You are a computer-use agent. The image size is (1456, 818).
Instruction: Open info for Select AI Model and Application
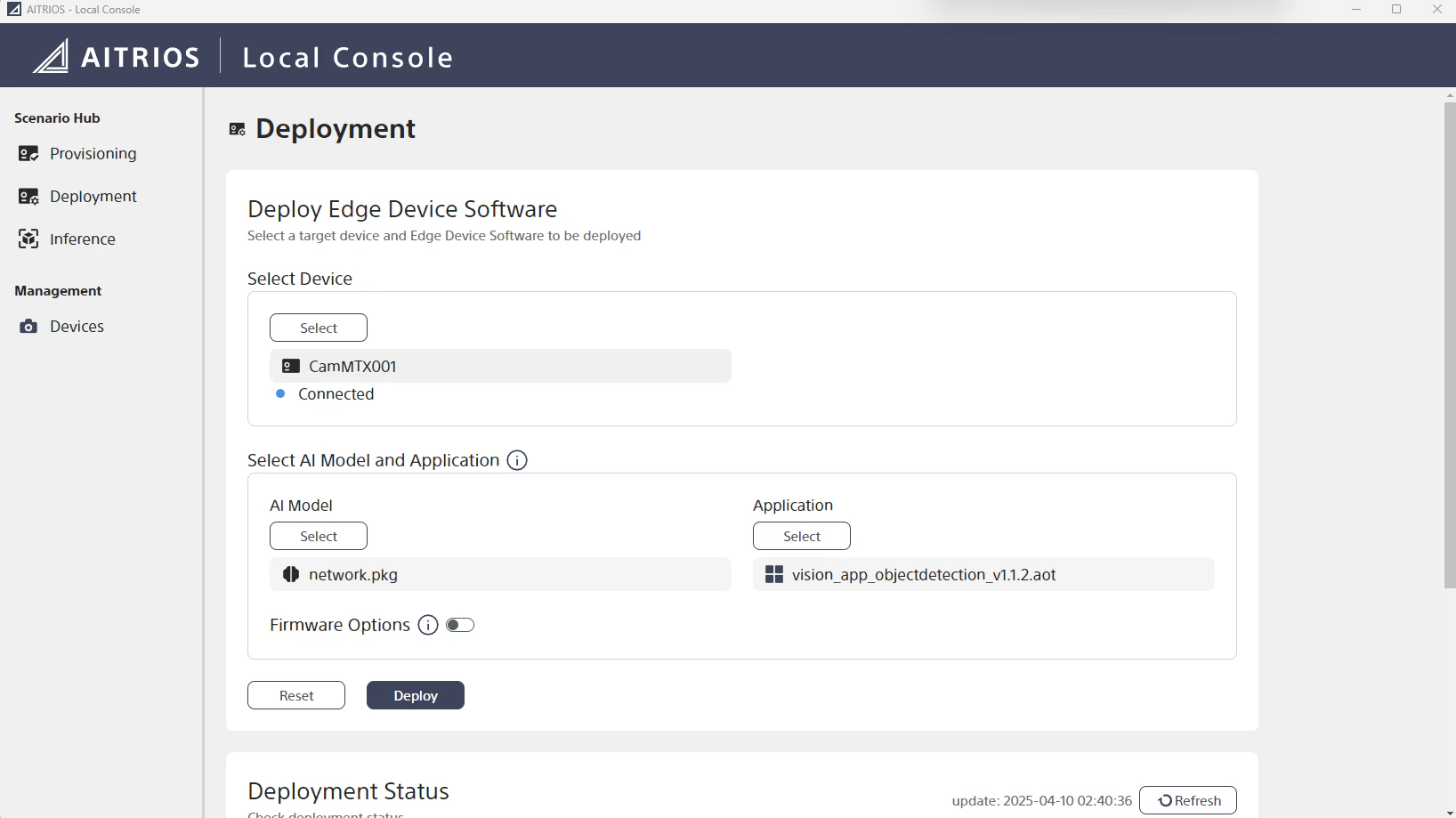tap(517, 460)
